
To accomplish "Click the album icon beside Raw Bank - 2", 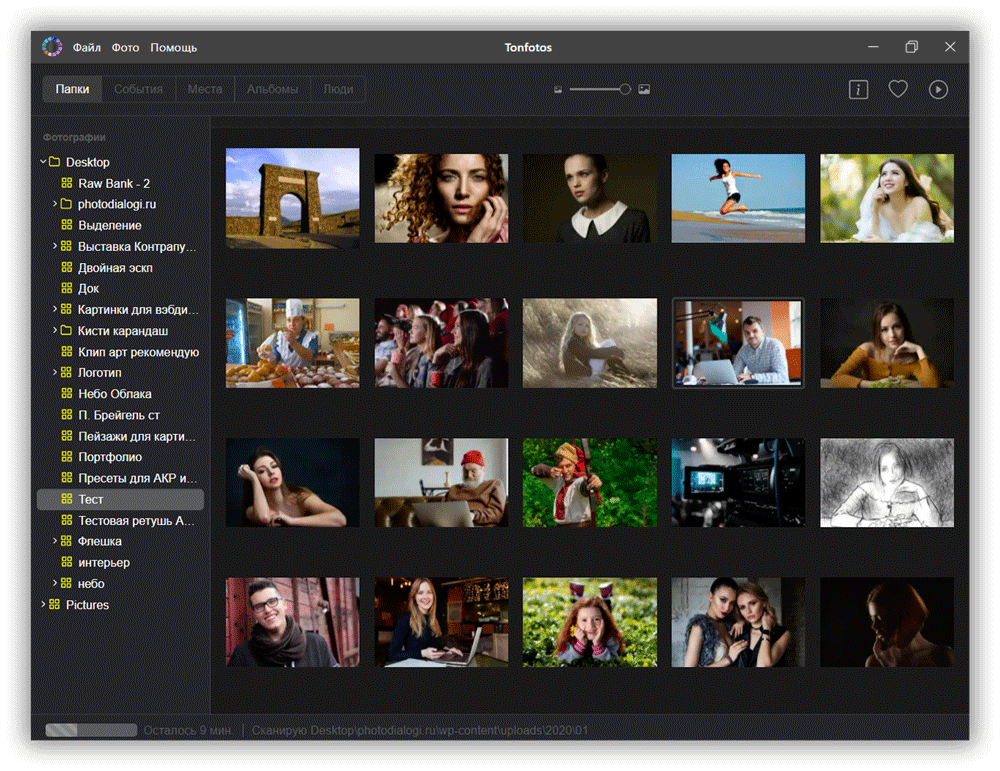I will click(x=66, y=183).
